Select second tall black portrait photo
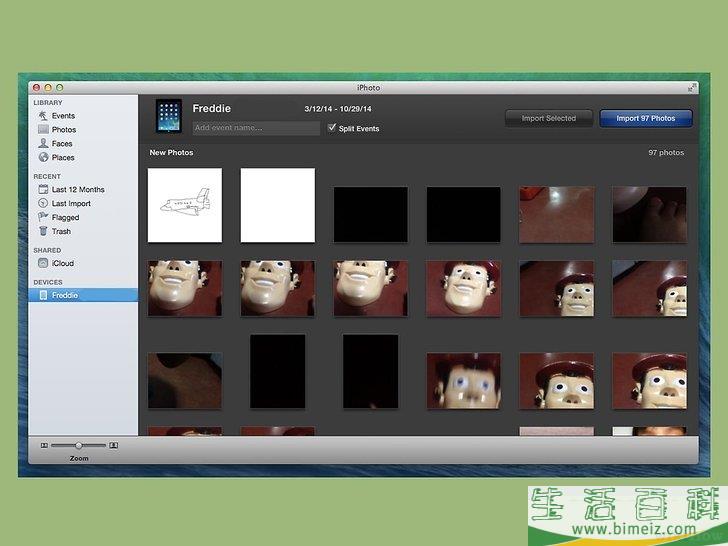The height and width of the screenshot is (546, 728). 370,371
